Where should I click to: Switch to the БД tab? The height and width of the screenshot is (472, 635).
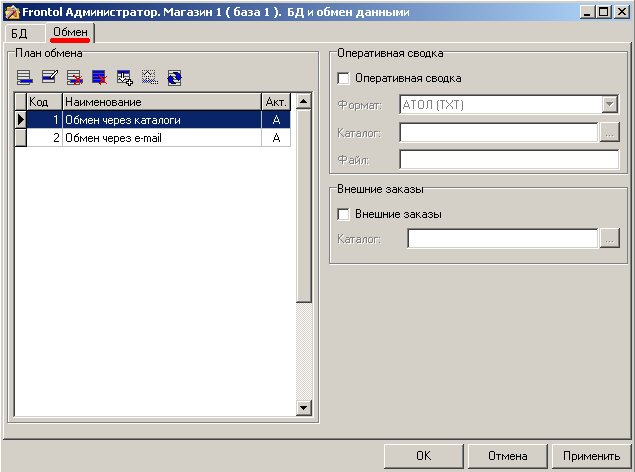[x=19, y=33]
